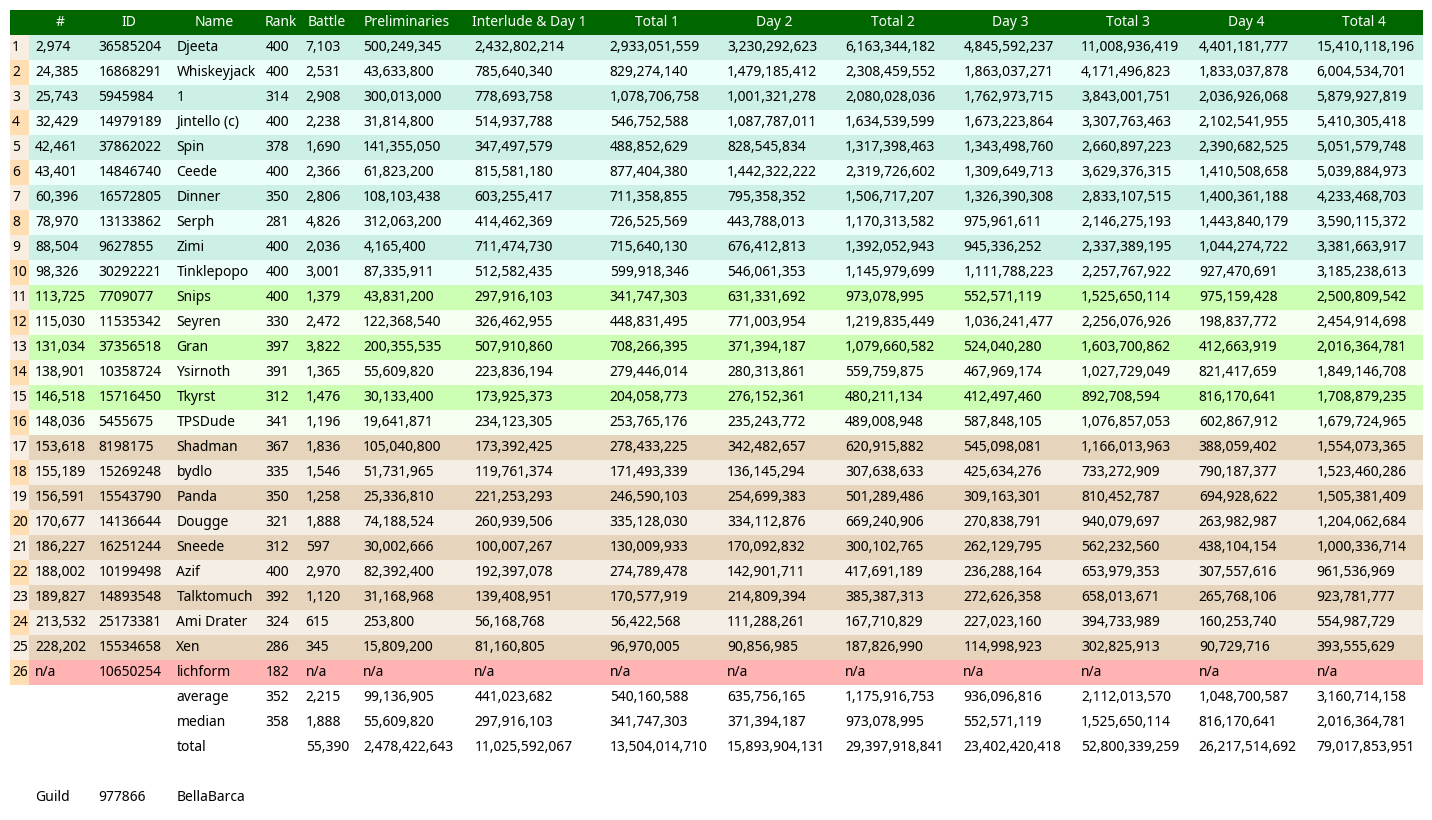Select the 'Total 4' column header
The height and width of the screenshot is (820, 1432).
pyautogui.click(x=1364, y=21)
